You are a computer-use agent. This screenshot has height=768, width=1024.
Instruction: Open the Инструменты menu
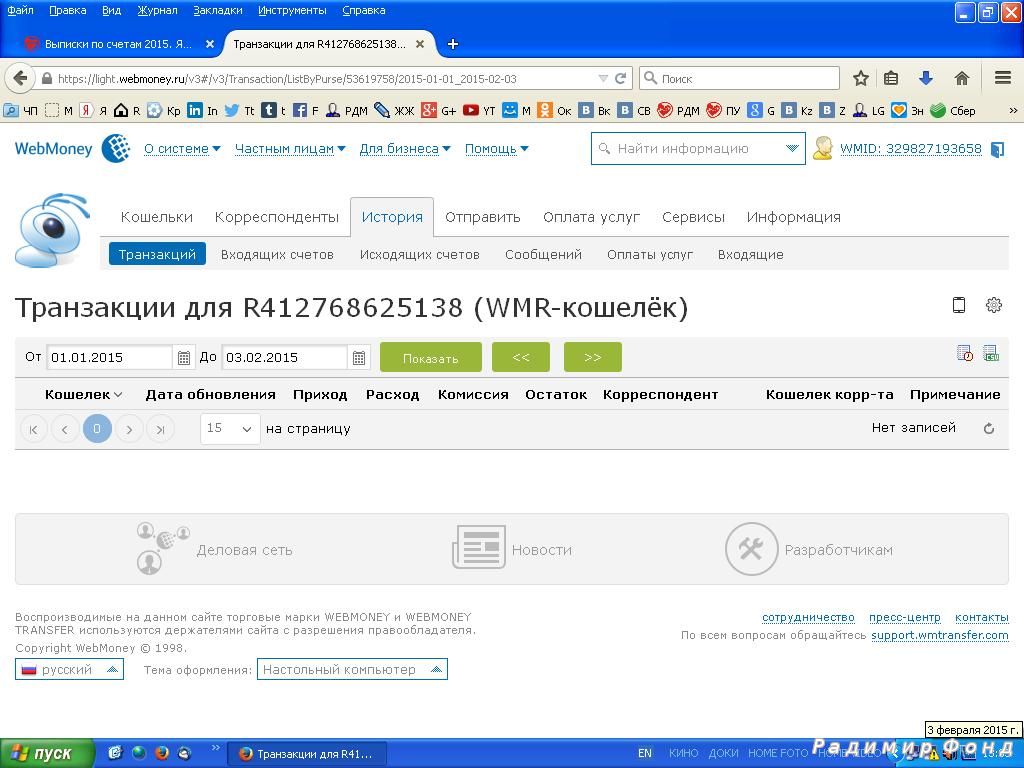[292, 10]
